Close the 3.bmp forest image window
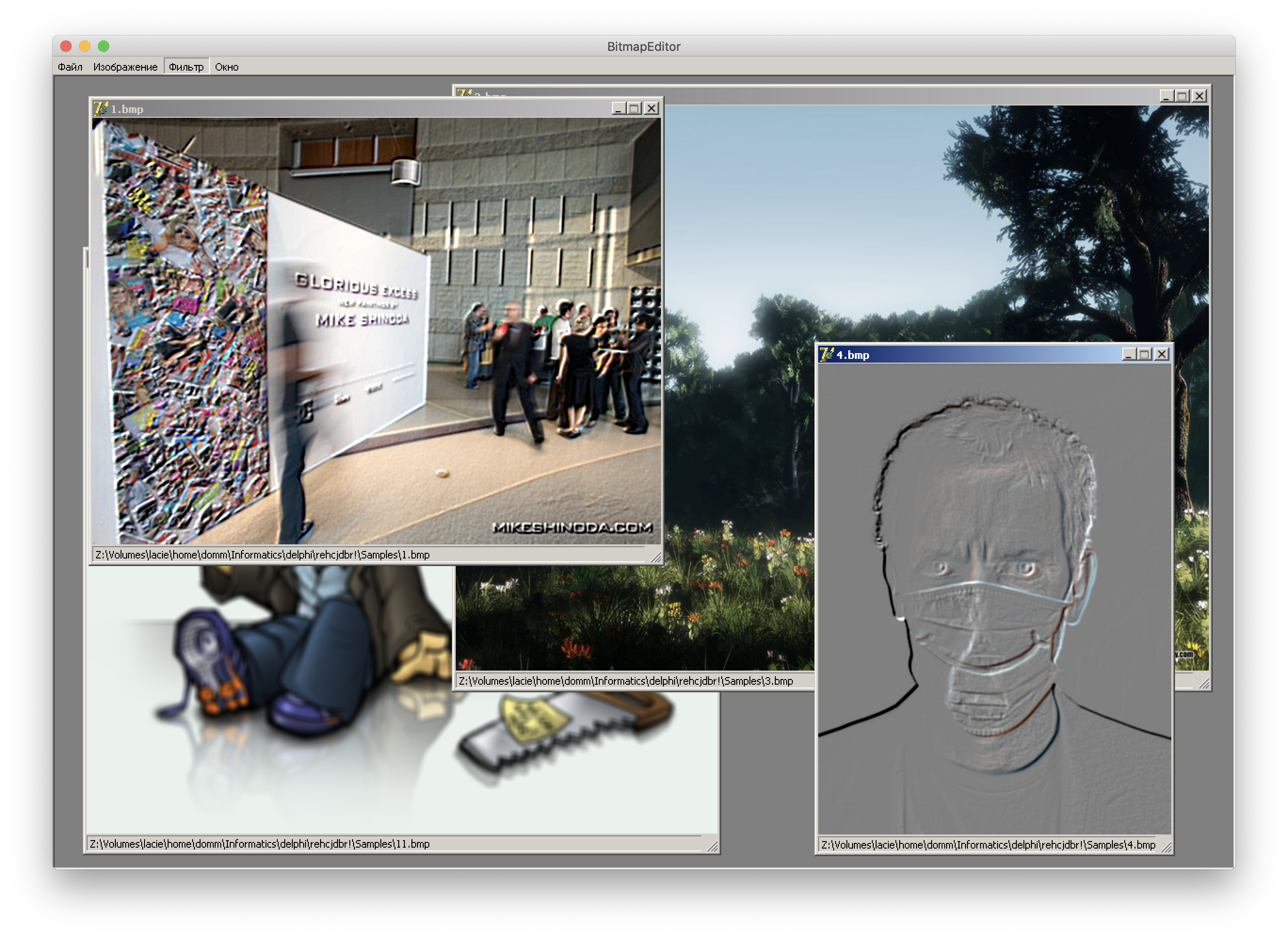This screenshot has height=939, width=1288. tap(1199, 96)
